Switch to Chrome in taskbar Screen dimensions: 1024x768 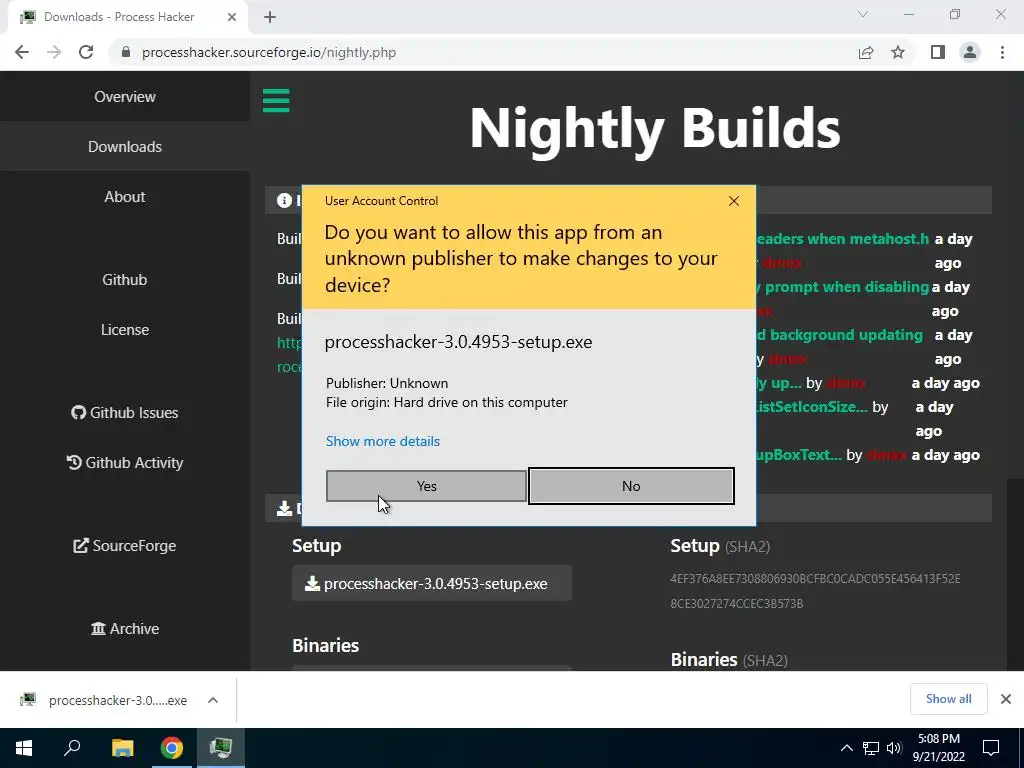[x=172, y=748]
